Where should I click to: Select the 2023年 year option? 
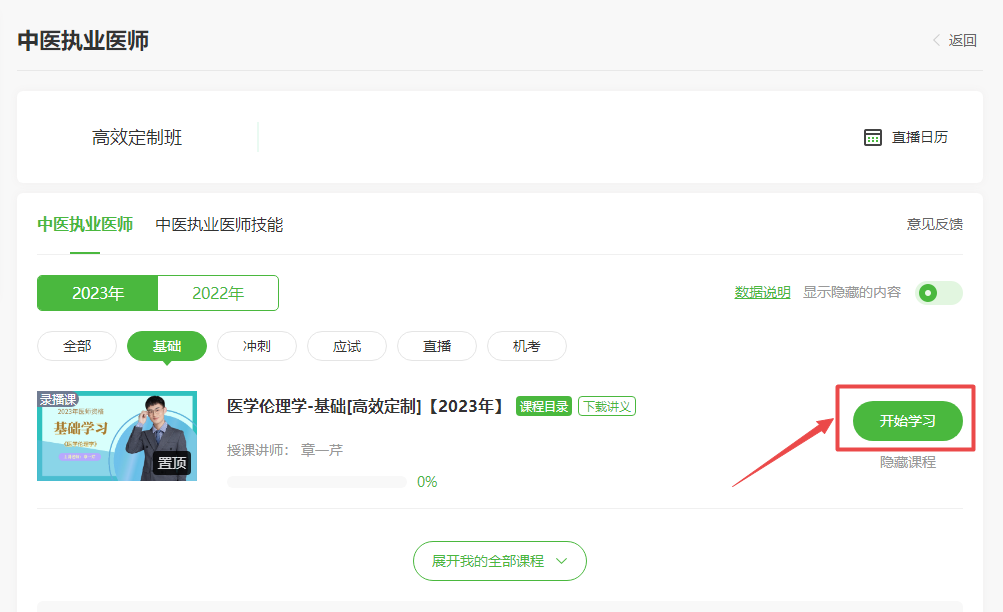(98, 293)
